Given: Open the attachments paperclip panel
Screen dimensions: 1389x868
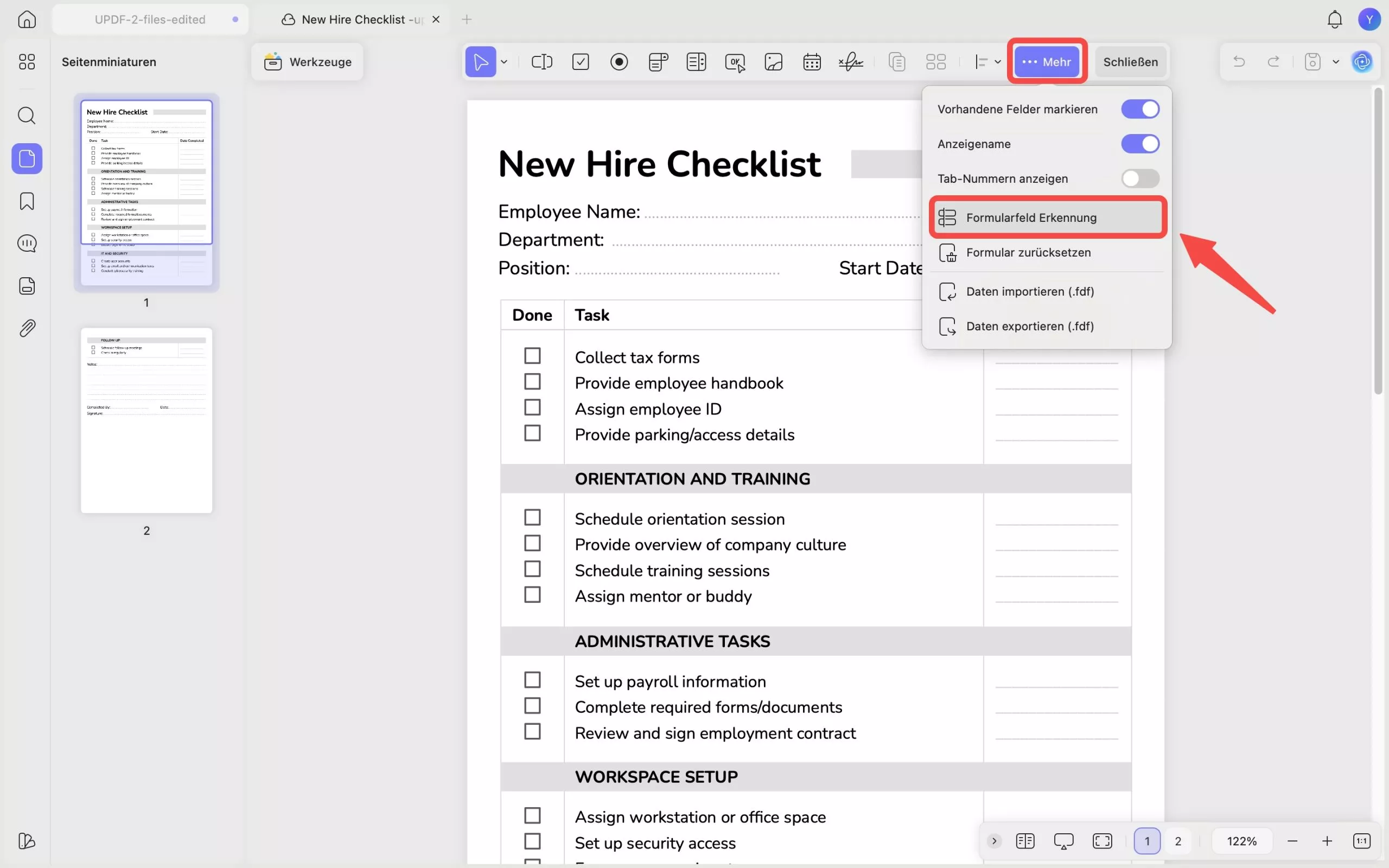Looking at the screenshot, I should click(x=27, y=328).
